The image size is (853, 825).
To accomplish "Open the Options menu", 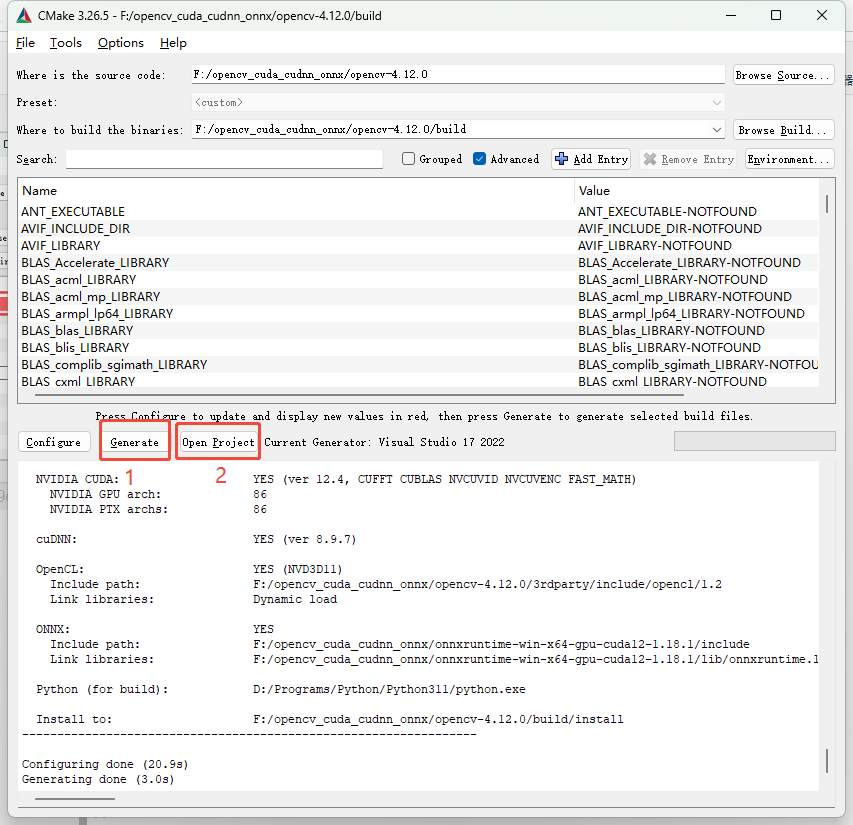I will (120, 43).
